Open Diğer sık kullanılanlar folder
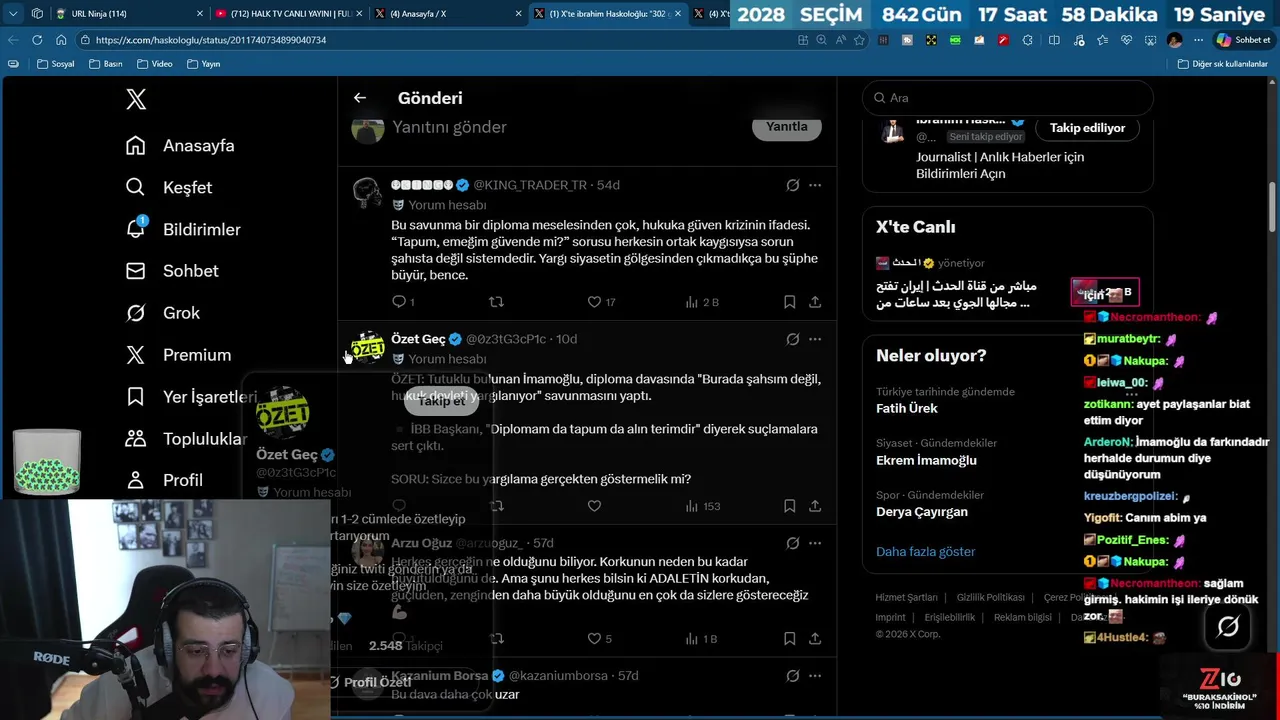This screenshot has height=720, width=1280. 1223,64
